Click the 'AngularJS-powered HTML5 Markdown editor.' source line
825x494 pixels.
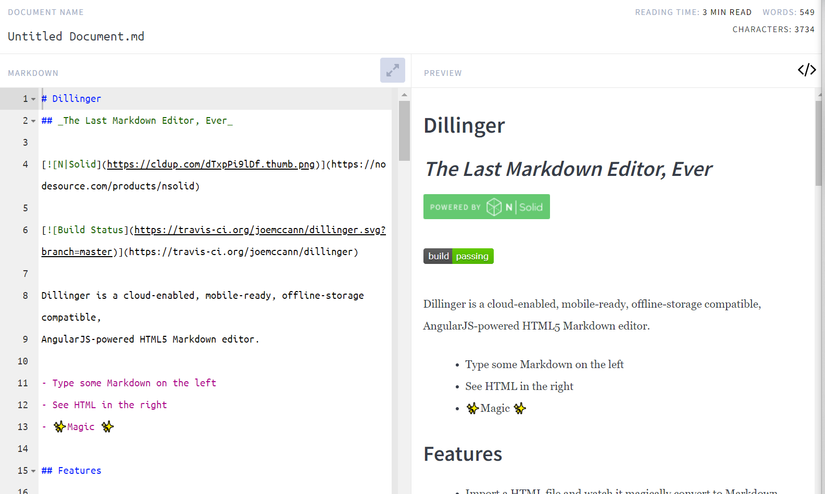click(150, 339)
